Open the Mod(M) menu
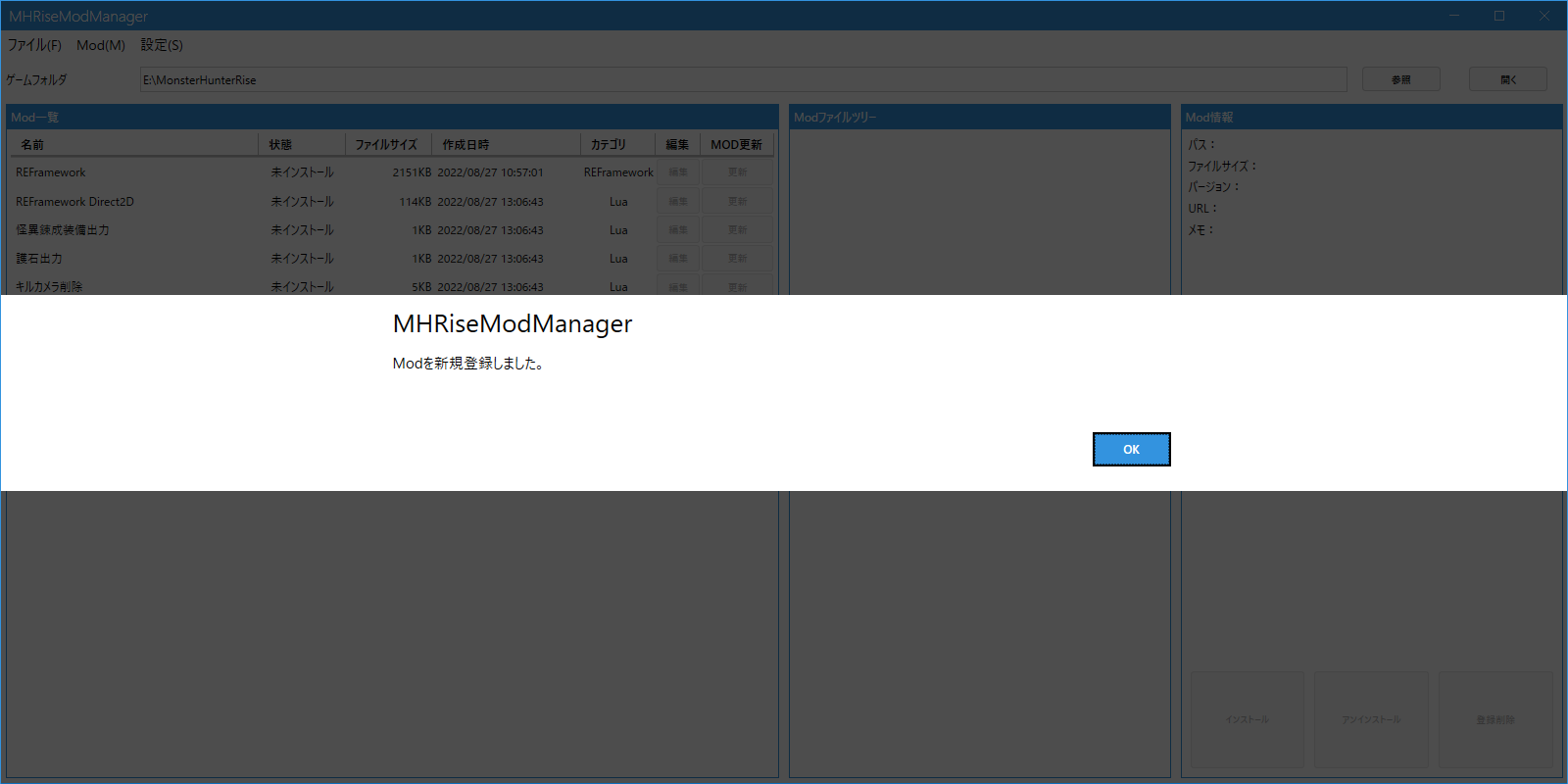The height and width of the screenshot is (784, 1568). (x=101, y=45)
